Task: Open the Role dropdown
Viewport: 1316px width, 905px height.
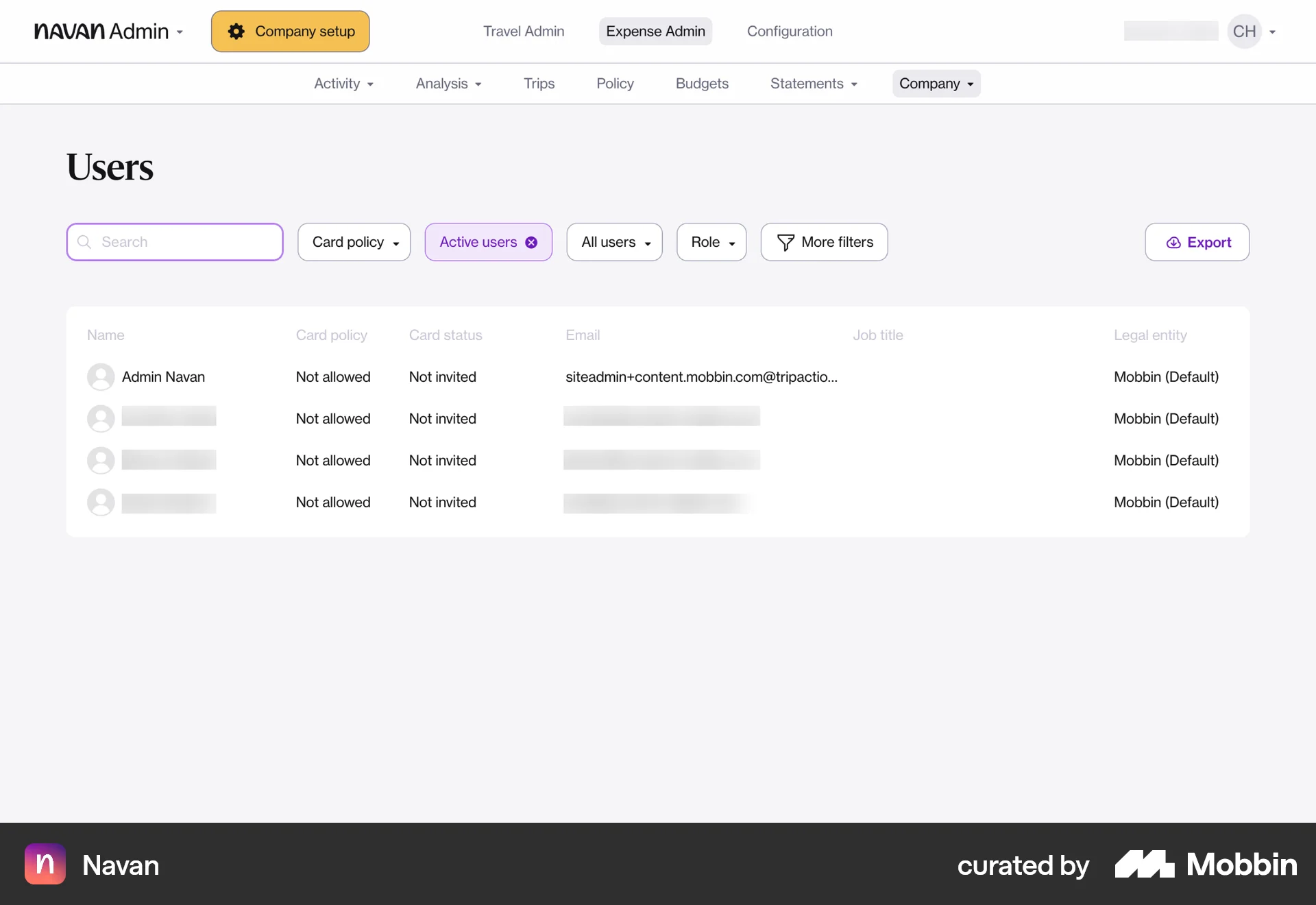Action: [711, 242]
